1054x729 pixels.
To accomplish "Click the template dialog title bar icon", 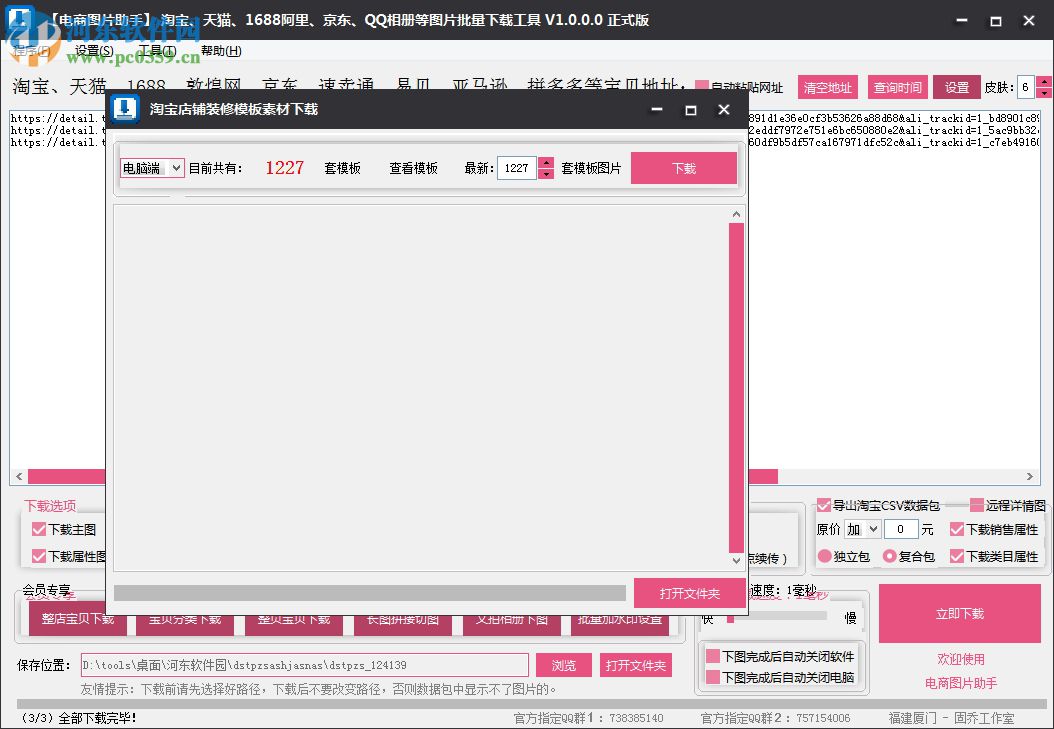I will point(125,109).
